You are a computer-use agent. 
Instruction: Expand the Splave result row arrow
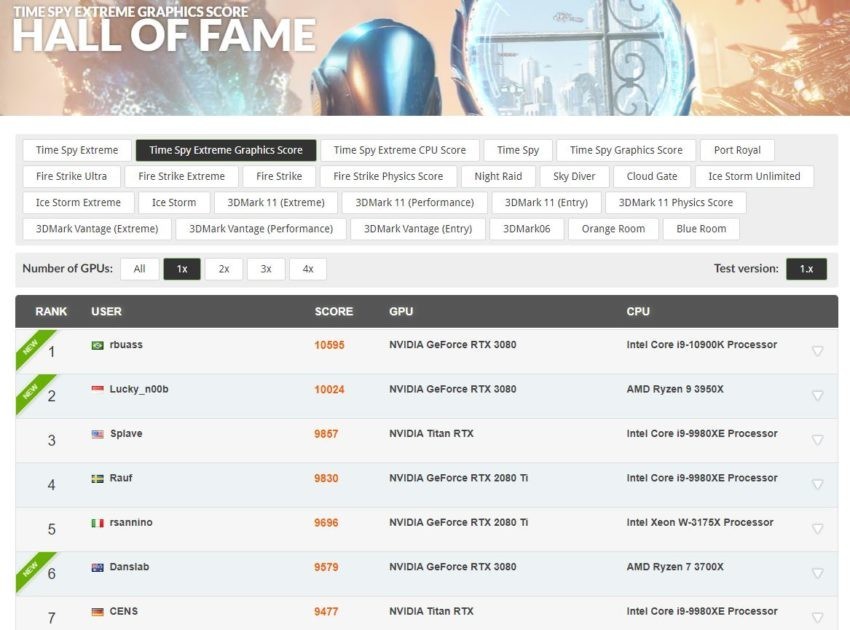pyautogui.click(x=817, y=440)
